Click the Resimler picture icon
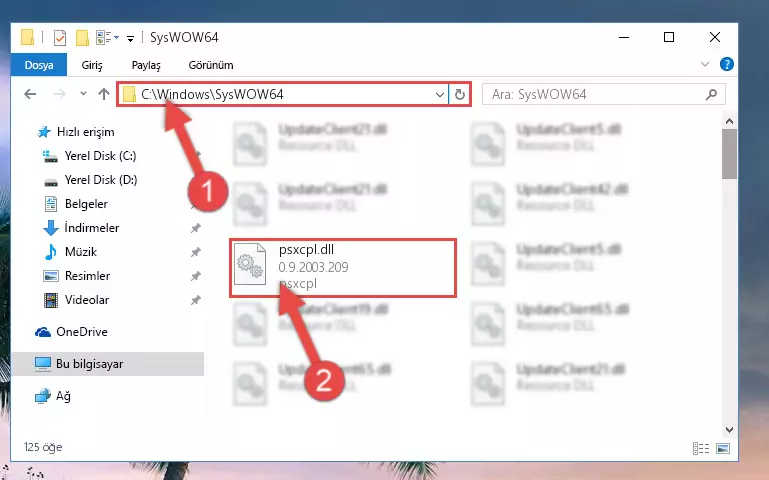769x480 pixels. click(x=51, y=277)
